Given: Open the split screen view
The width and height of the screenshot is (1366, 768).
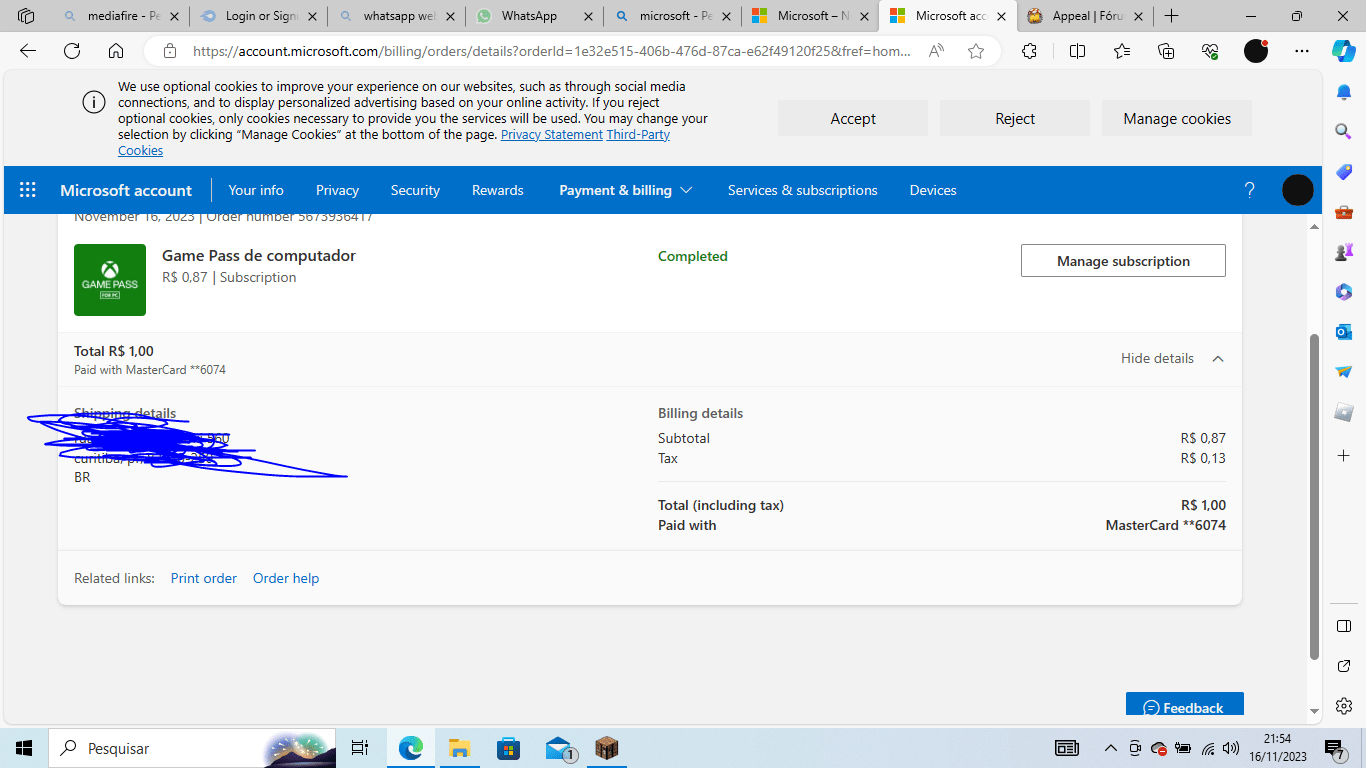Looking at the screenshot, I should (1077, 51).
